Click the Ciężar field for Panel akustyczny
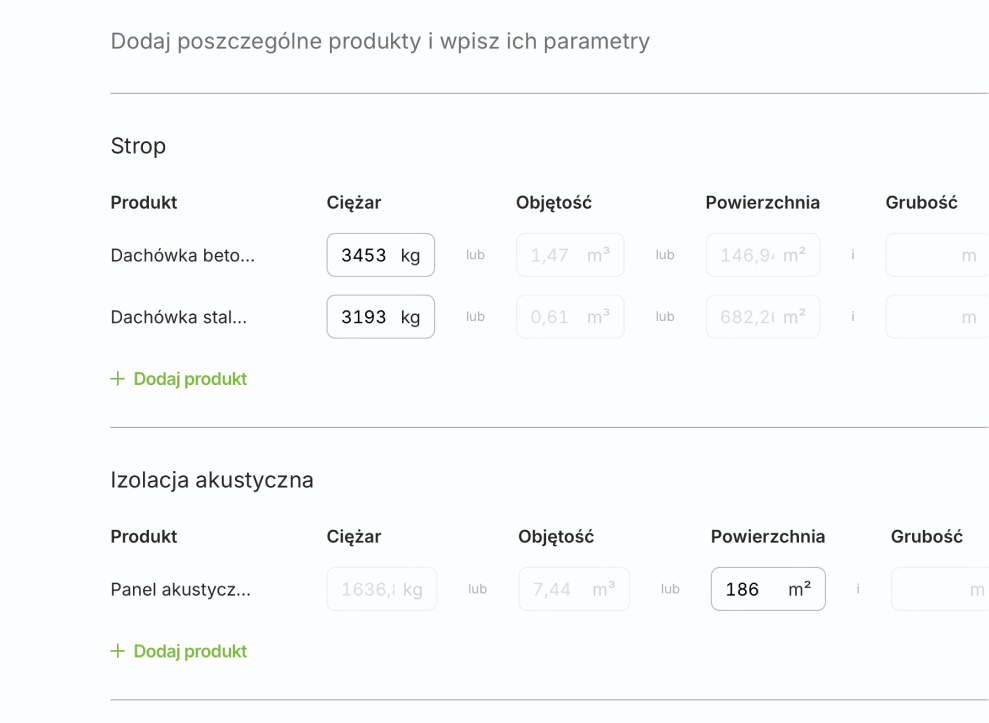Image resolution: width=989 pixels, height=723 pixels. pyautogui.click(x=381, y=589)
